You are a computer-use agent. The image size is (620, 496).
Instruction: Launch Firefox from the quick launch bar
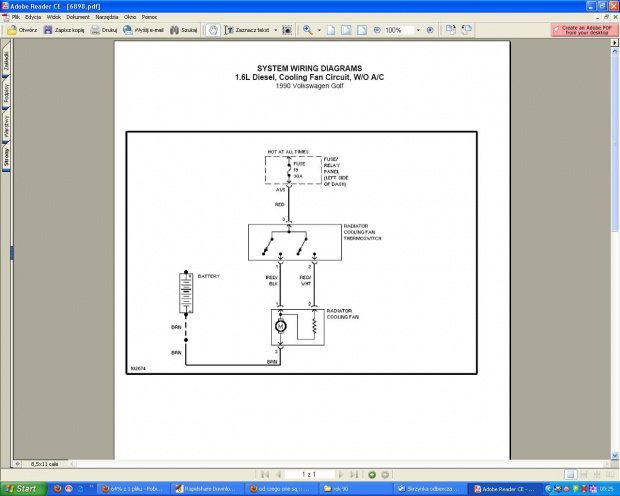[x=57, y=489]
